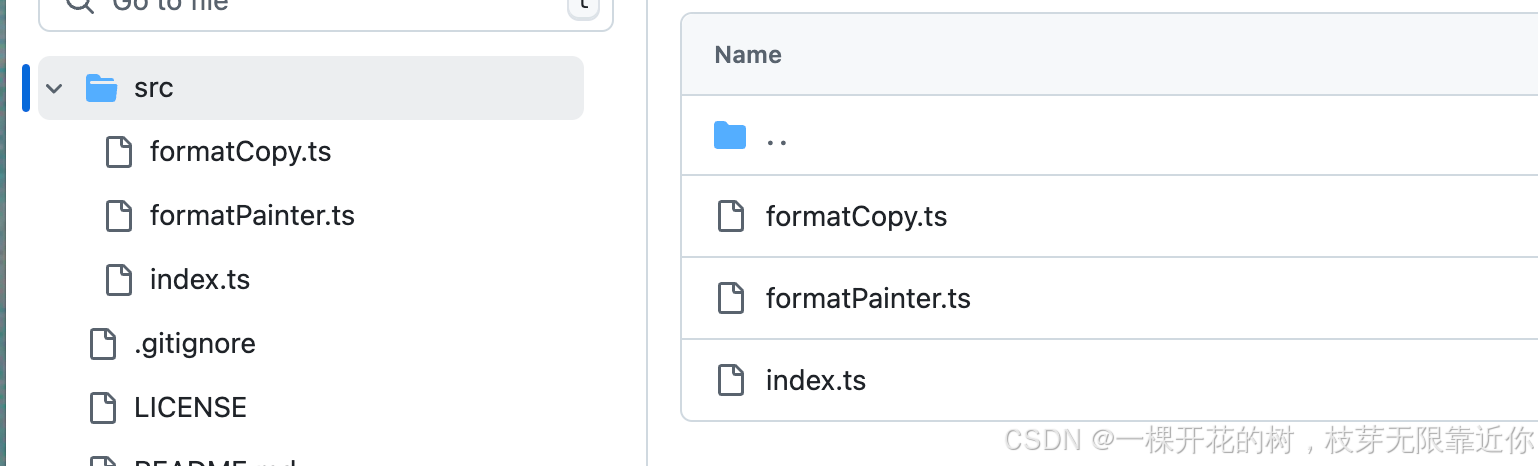Click formatPainter.ts file icon in sidebar
1538x466 pixels.
click(x=119, y=216)
